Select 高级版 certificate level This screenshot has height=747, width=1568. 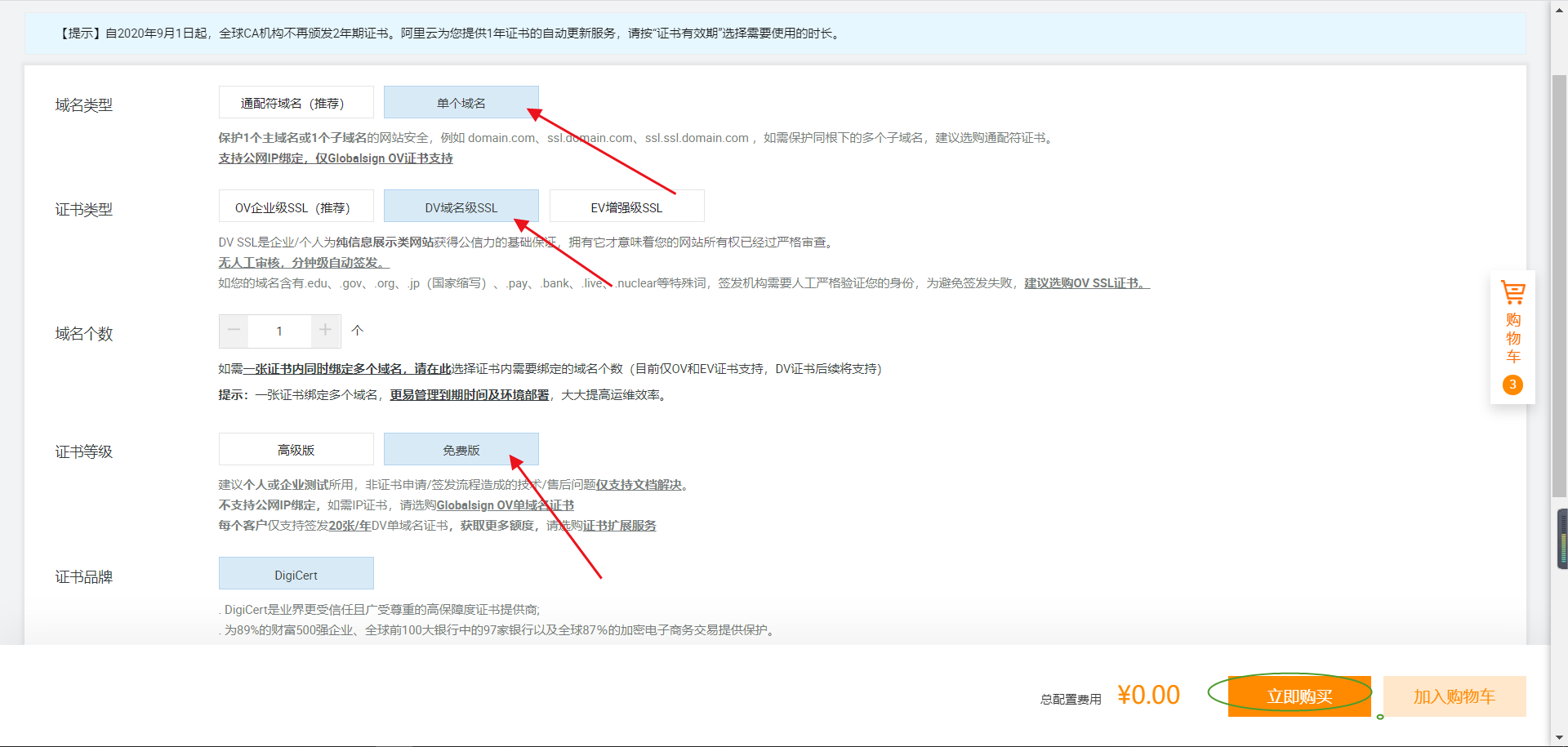pos(296,450)
